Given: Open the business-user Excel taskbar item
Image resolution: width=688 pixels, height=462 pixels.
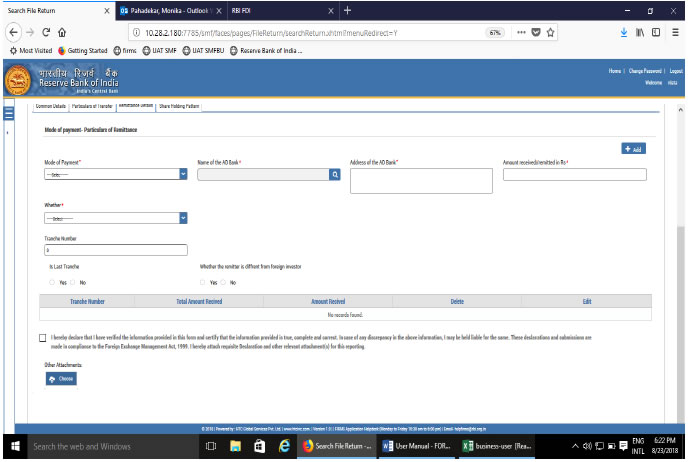Looking at the screenshot, I should (x=498, y=446).
